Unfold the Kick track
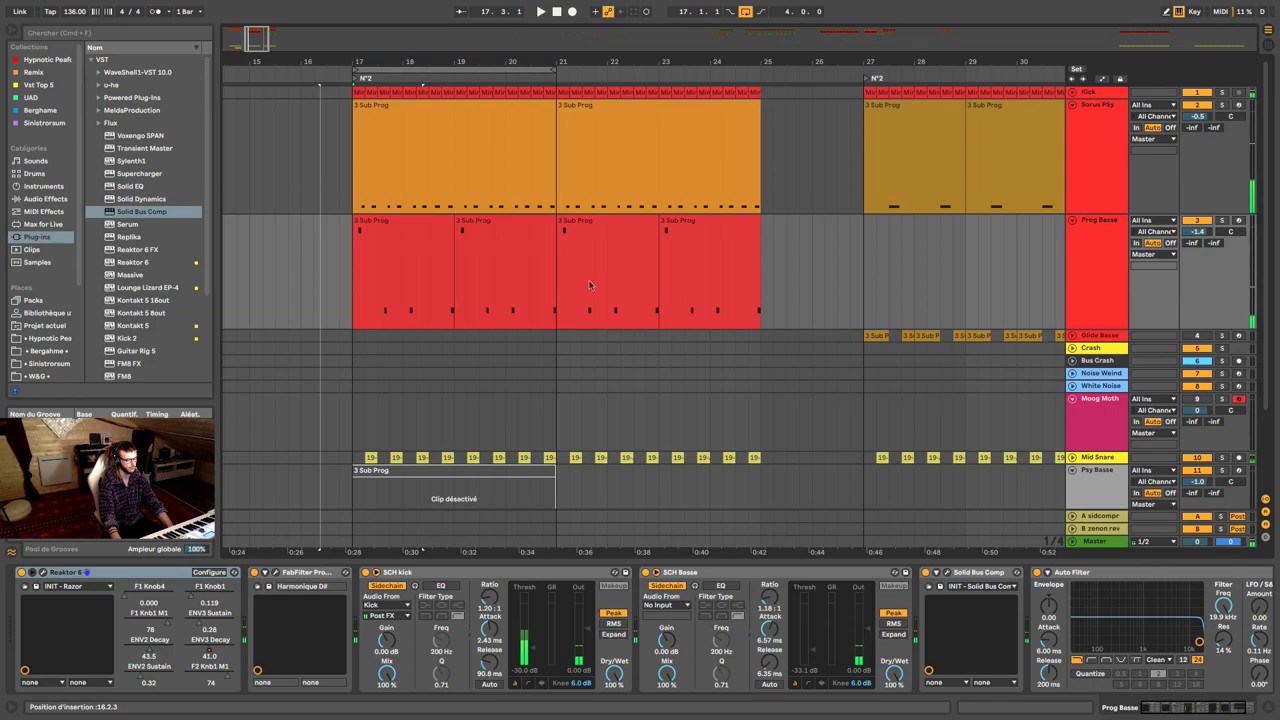This screenshot has height=720, width=1280. click(x=1073, y=92)
